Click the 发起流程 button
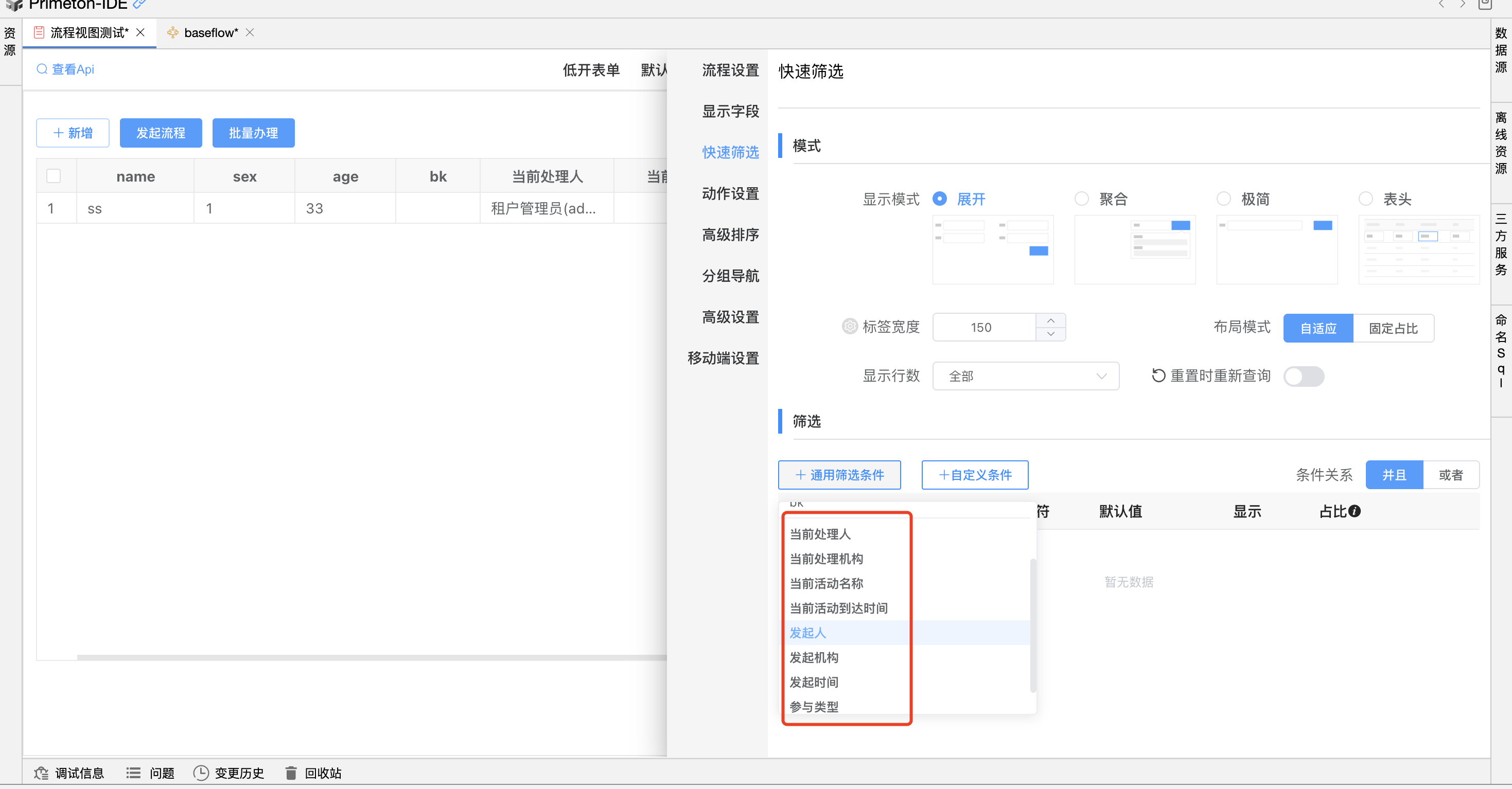Screen dimensions: 1512x789 click(x=160, y=133)
